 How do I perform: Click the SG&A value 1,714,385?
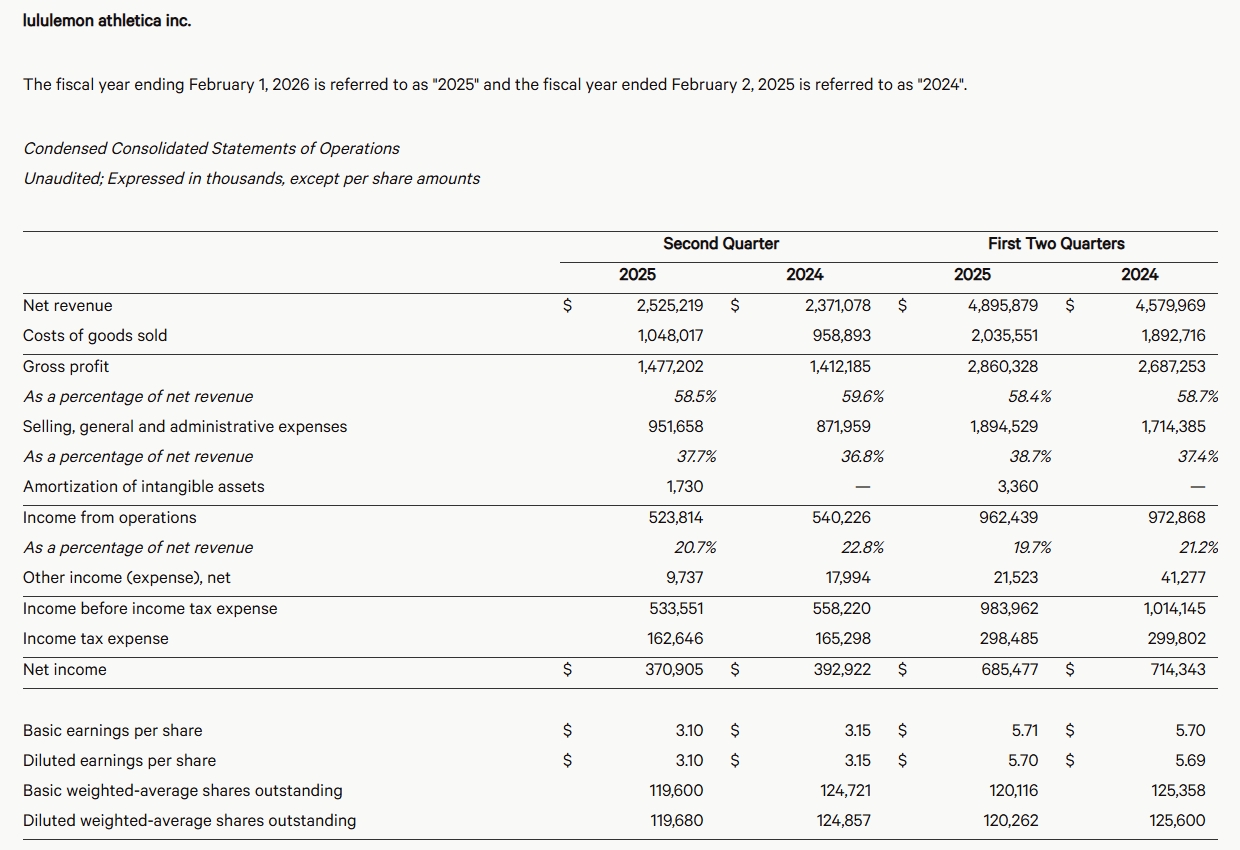click(x=1174, y=427)
